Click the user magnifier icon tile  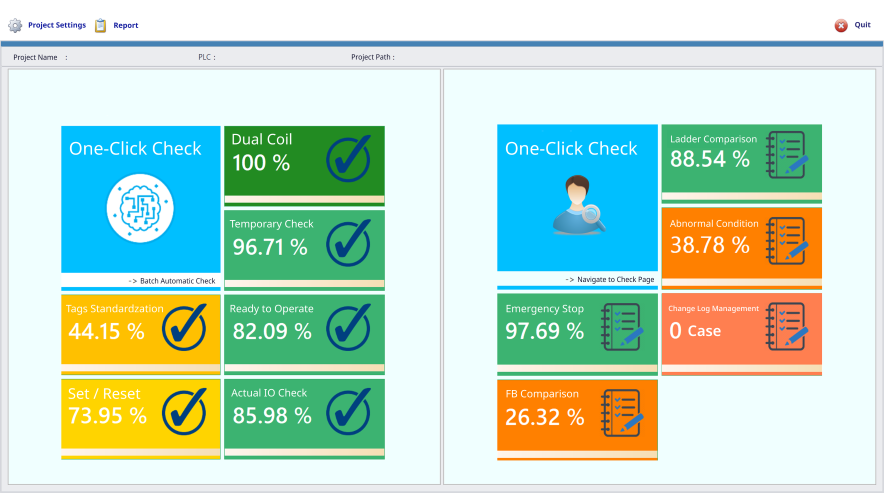click(576, 206)
